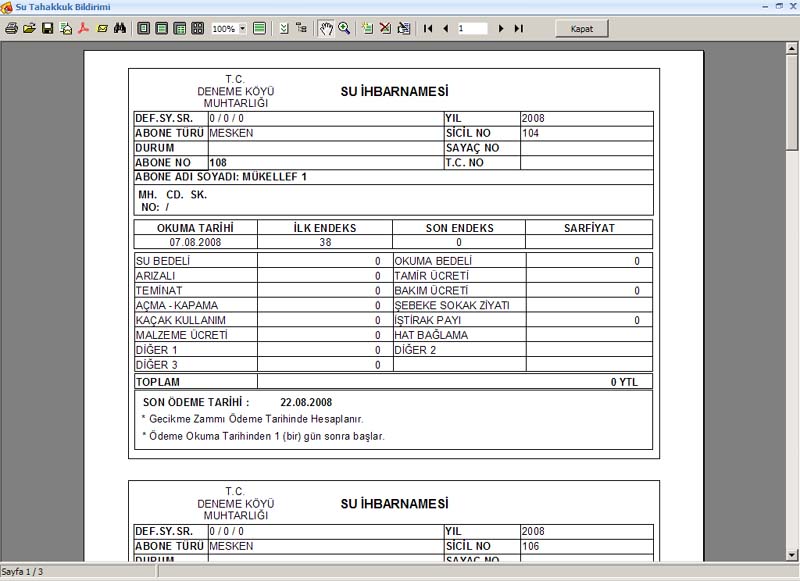800x581 pixels.
Task: Click the delete page icon
Action: [385, 29]
